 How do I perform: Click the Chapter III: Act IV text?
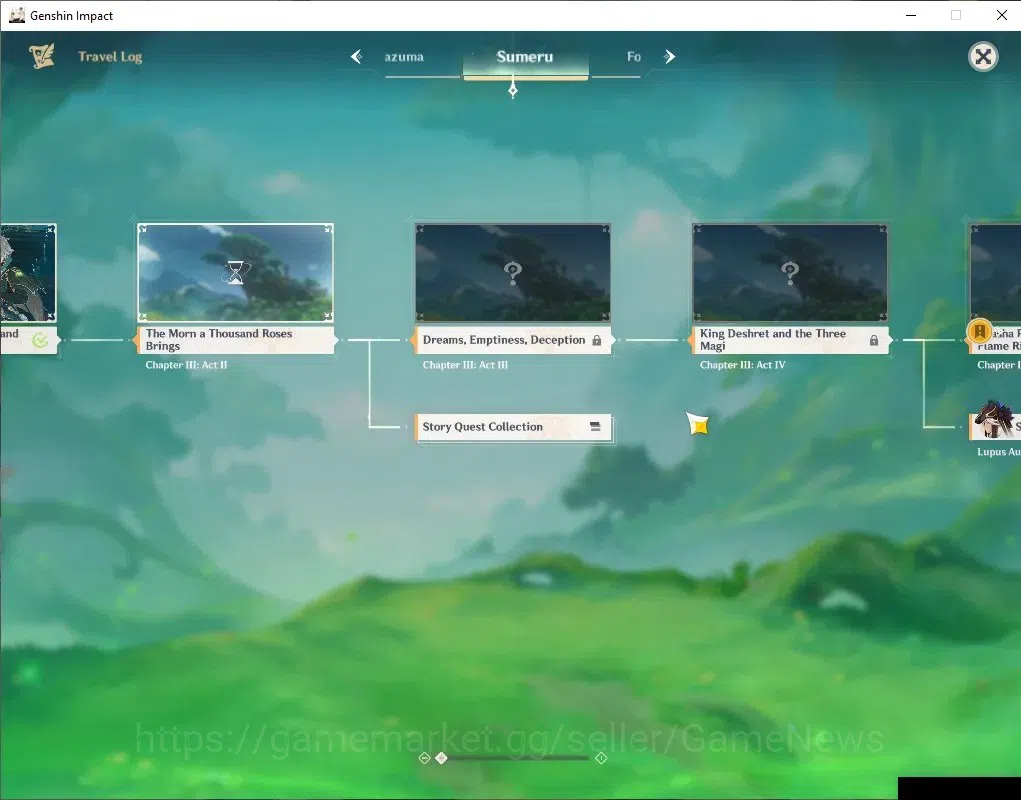[742, 365]
